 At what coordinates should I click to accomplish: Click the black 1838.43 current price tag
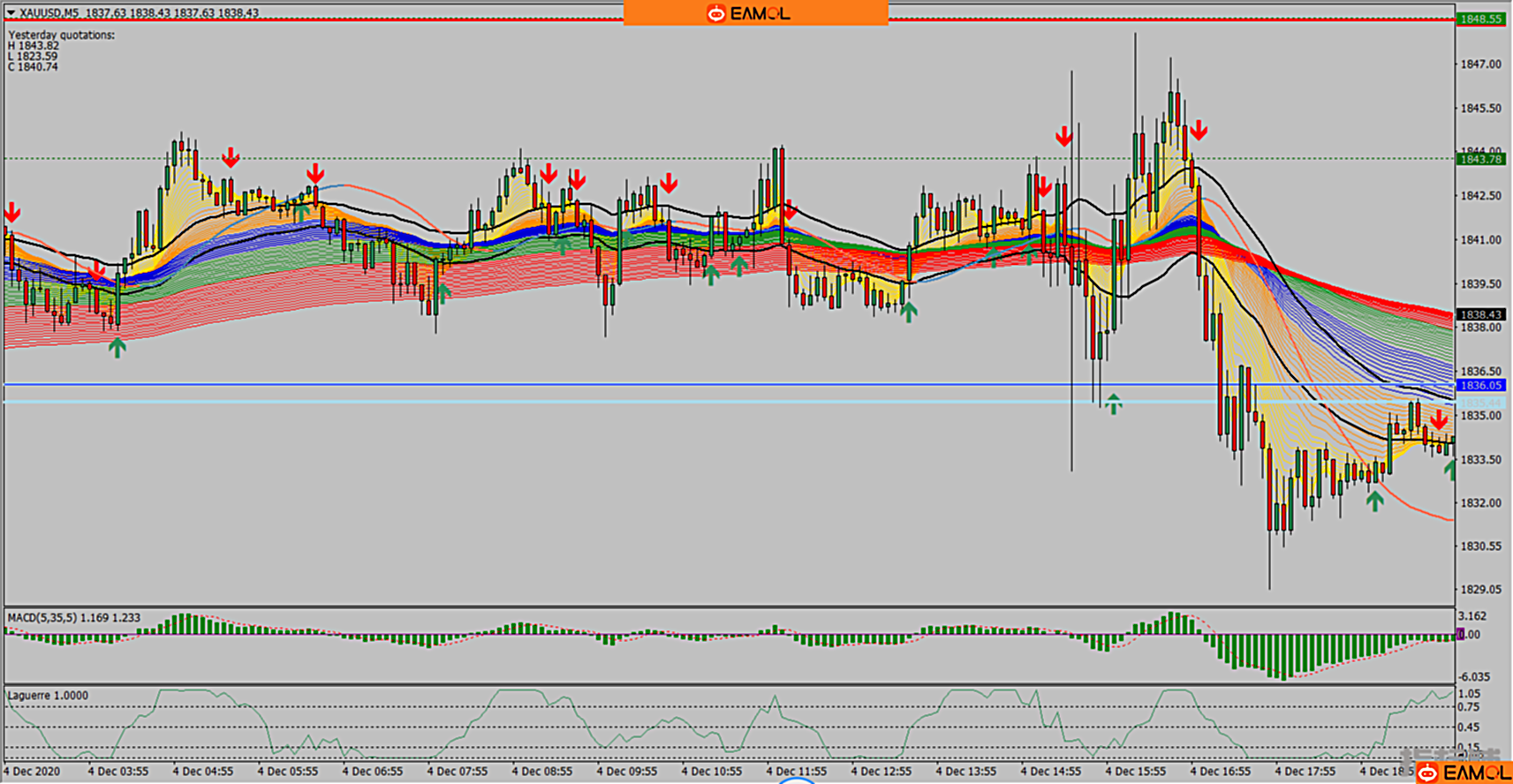(x=1481, y=314)
